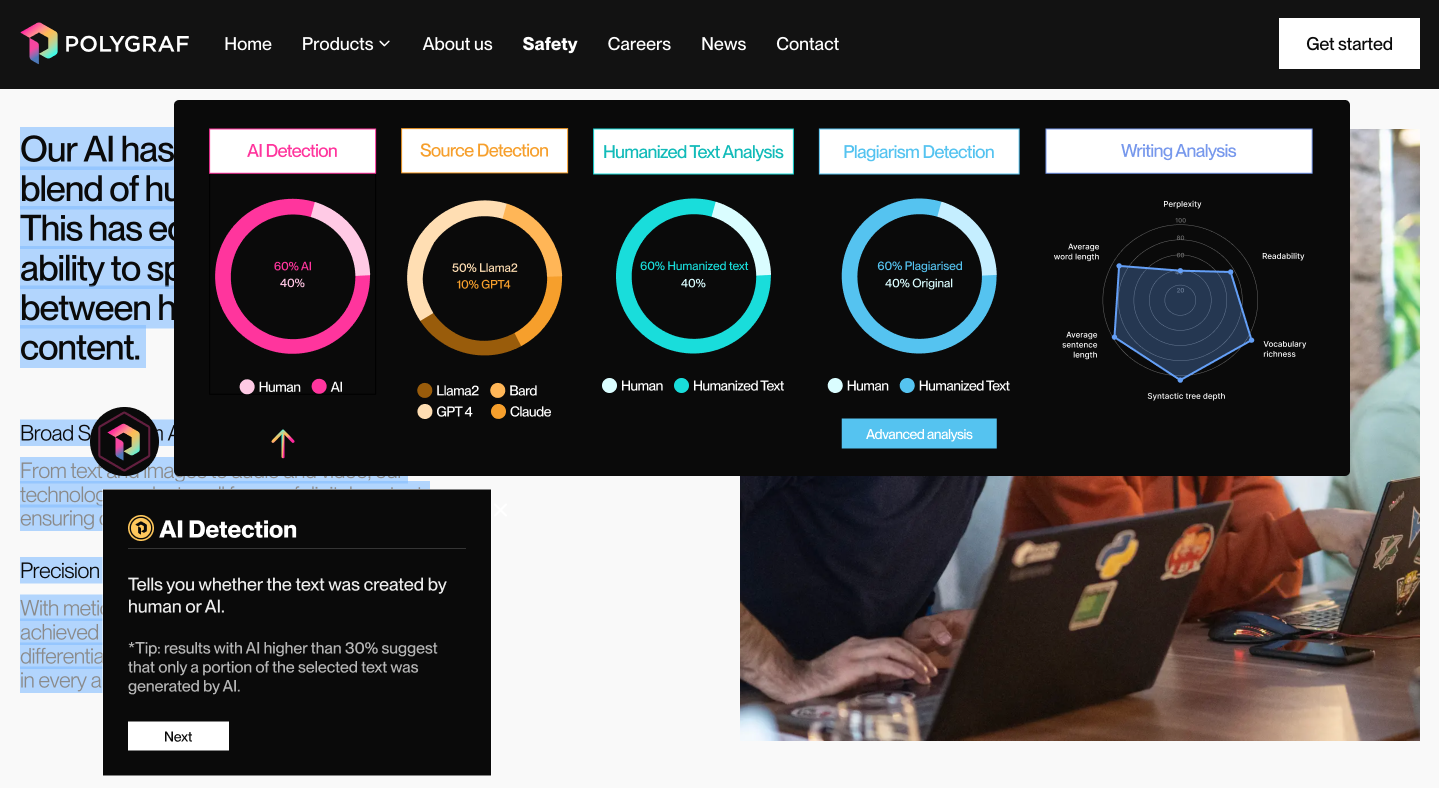
Task: Click the '10% GPT4' chart label
Action: [x=484, y=285]
